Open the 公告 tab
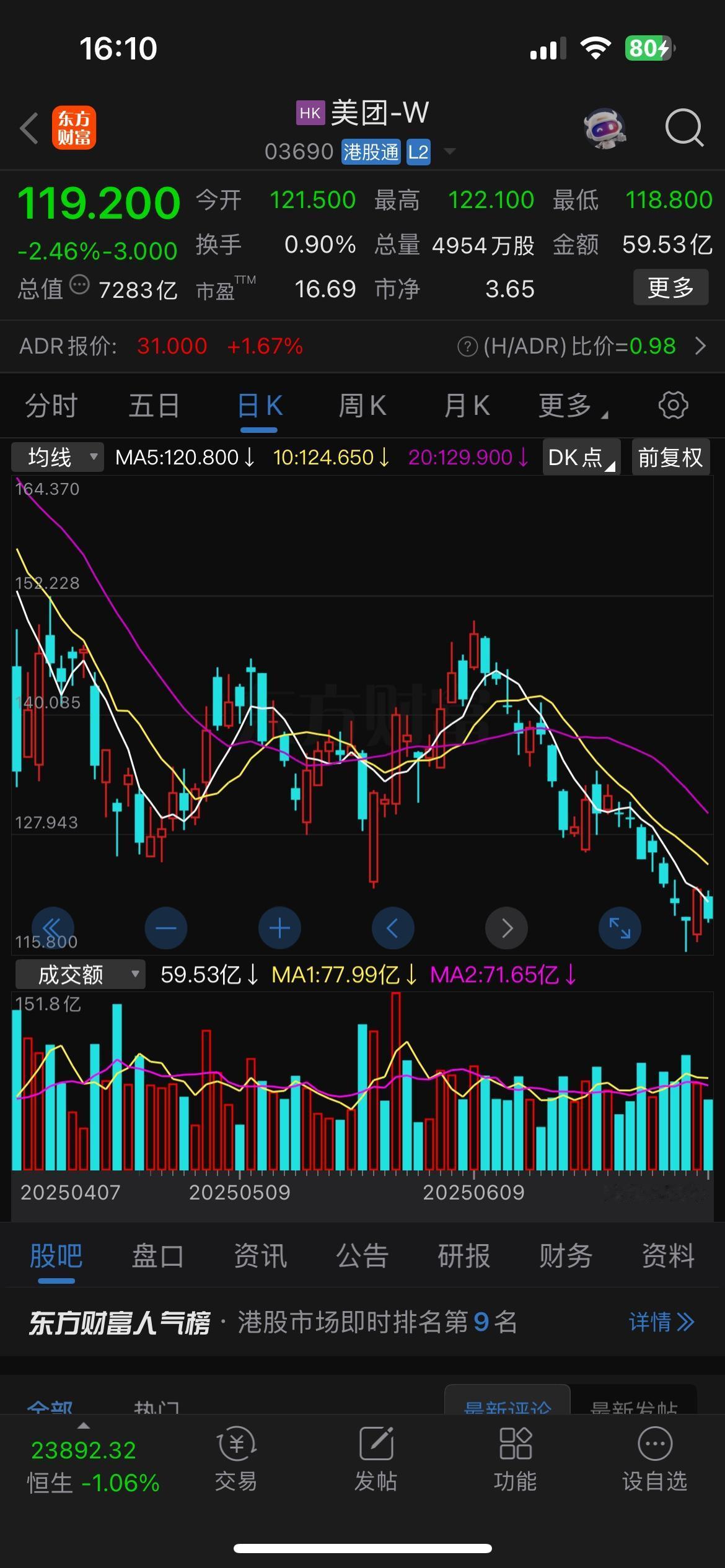The height and width of the screenshot is (1568, 725). pyautogui.click(x=362, y=1257)
